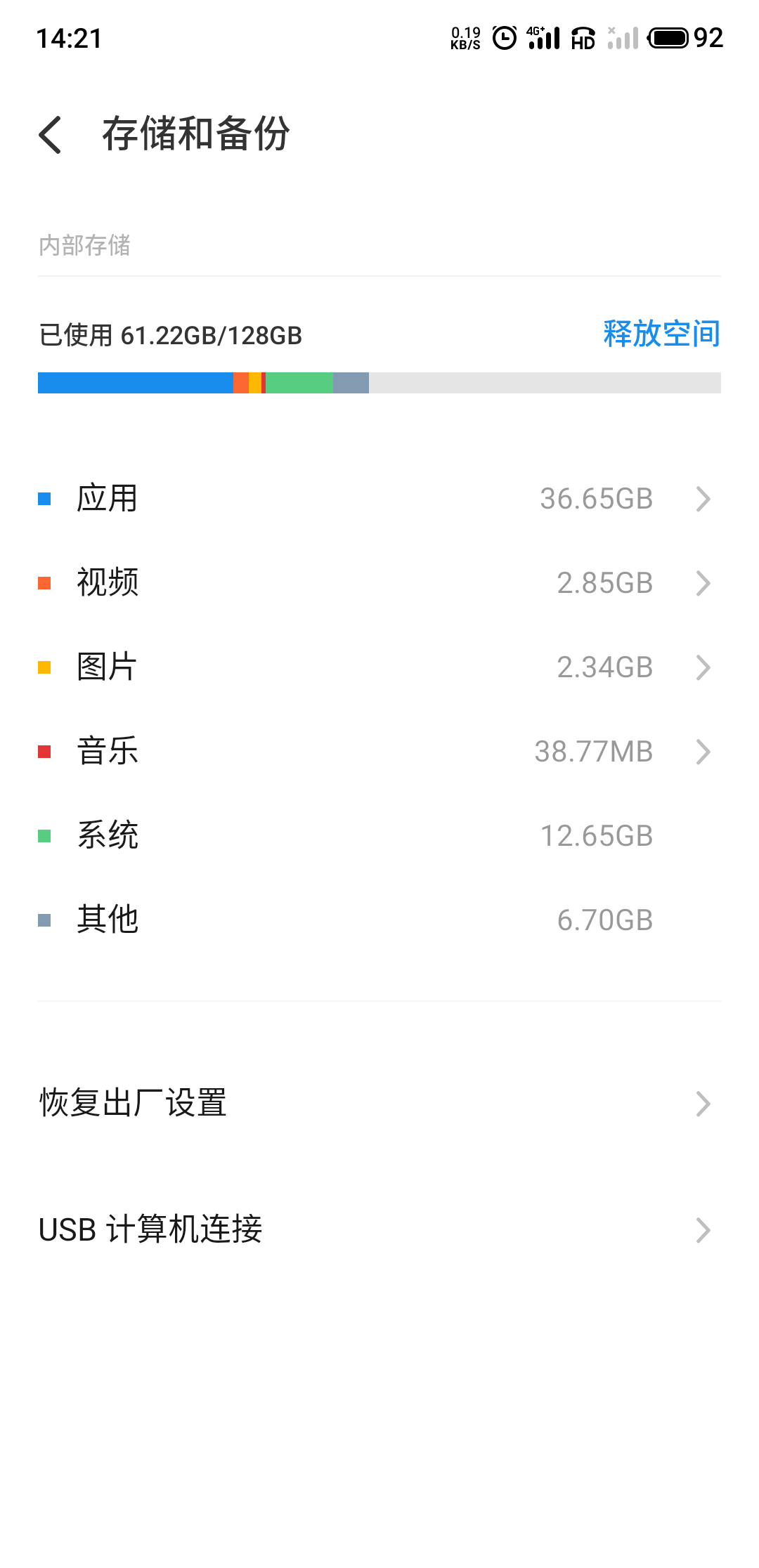Tap the orange square beside 视频
This screenshot has width=759, height=1568.
44,583
